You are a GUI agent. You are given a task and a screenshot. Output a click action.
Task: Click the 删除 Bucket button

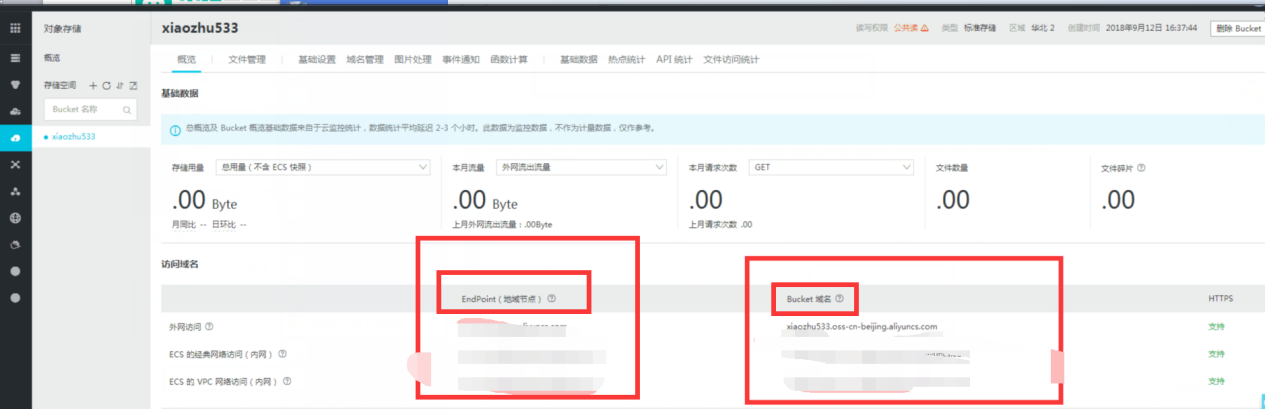click(1237, 28)
